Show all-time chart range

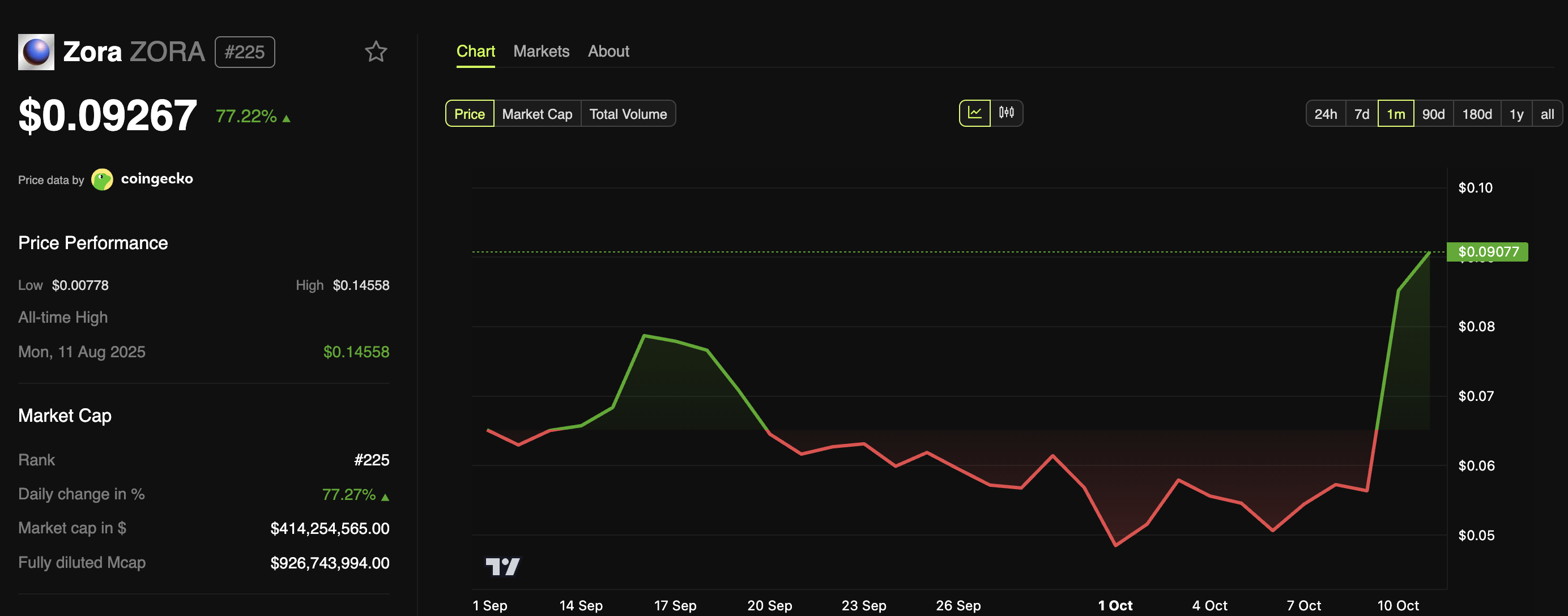[x=1546, y=114]
